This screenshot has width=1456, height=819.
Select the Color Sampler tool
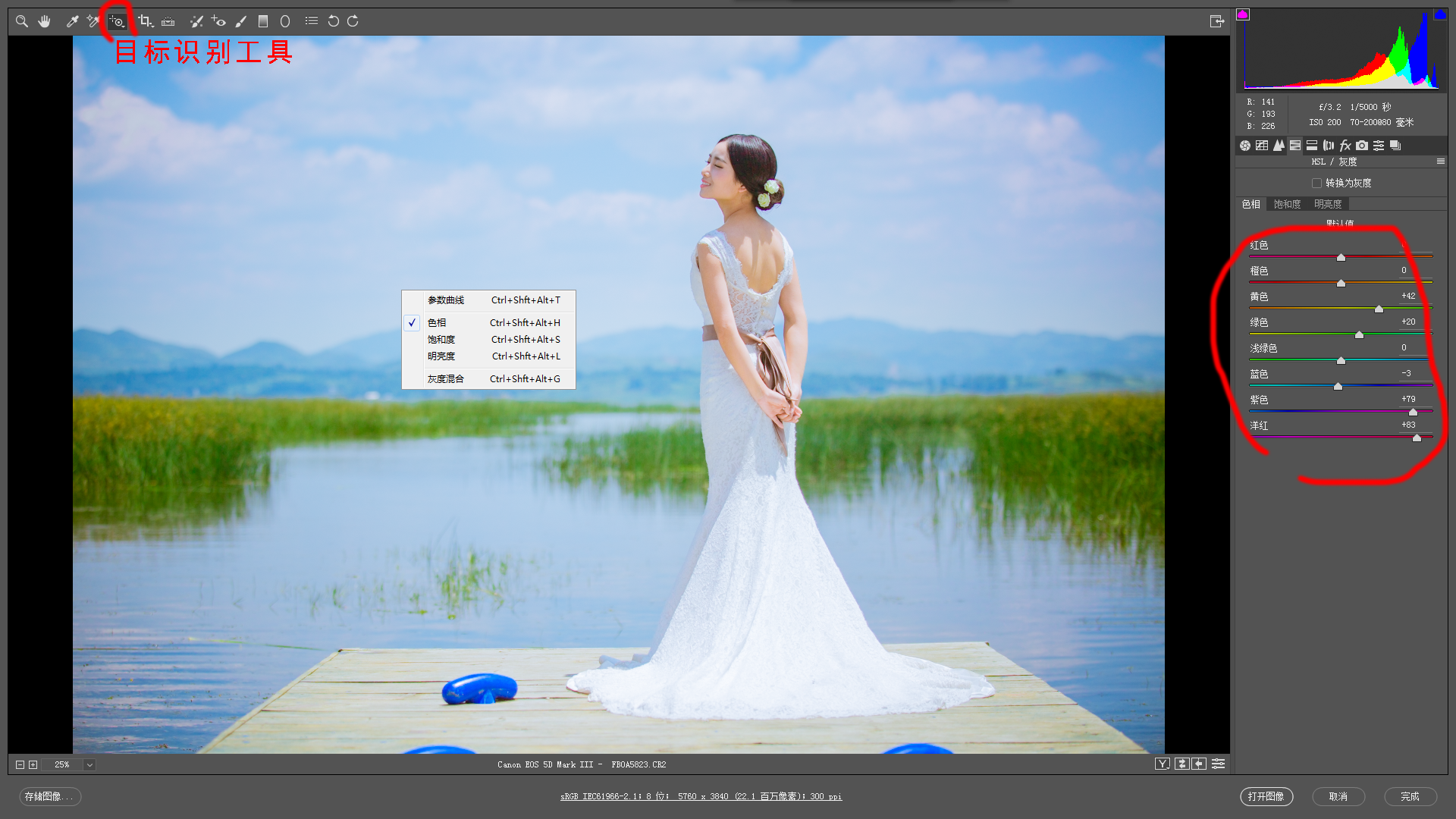click(93, 21)
